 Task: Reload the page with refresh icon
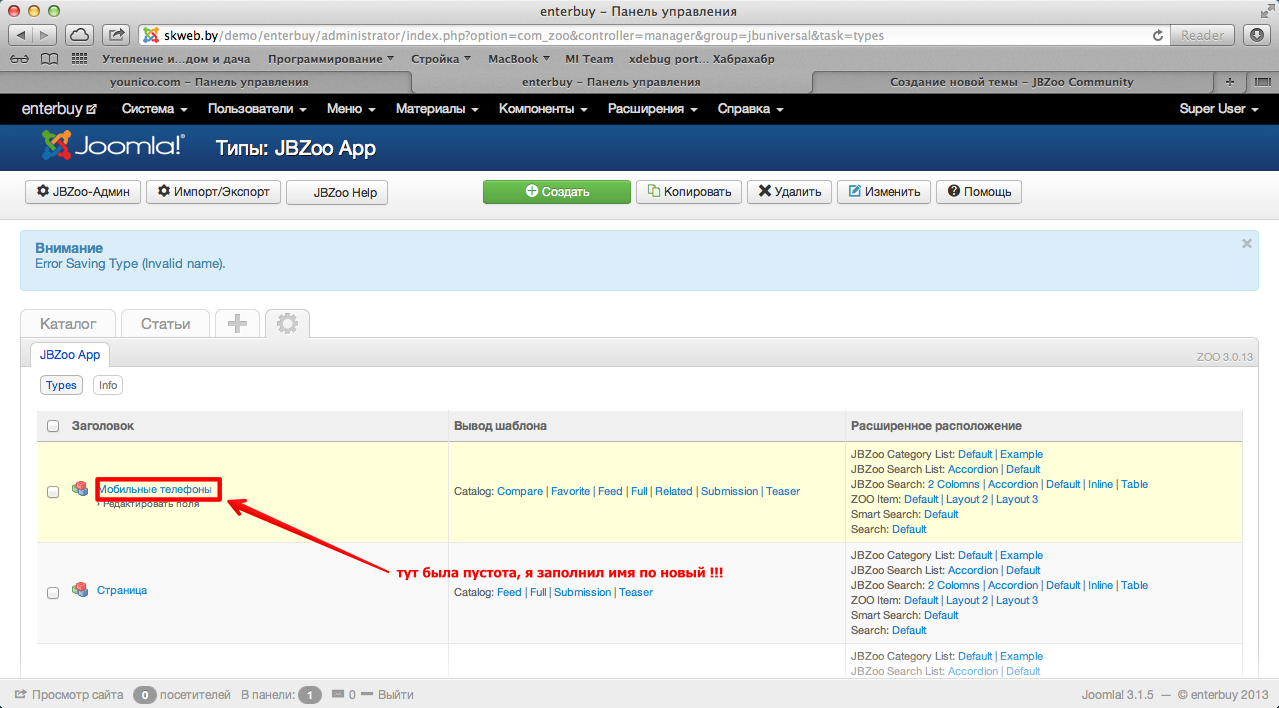[x=1158, y=35]
